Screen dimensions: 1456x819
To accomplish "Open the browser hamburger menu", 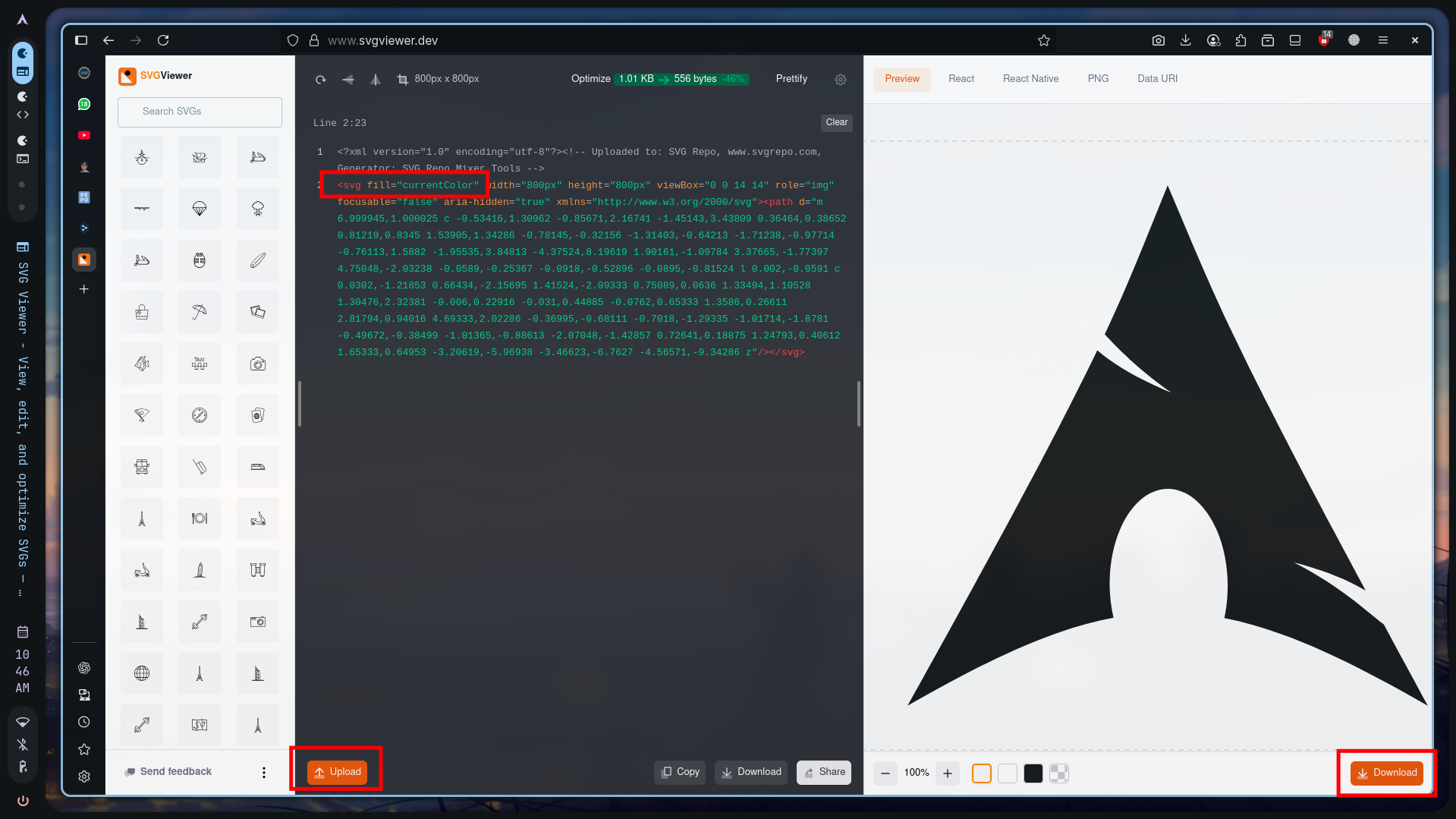I will (x=1383, y=40).
